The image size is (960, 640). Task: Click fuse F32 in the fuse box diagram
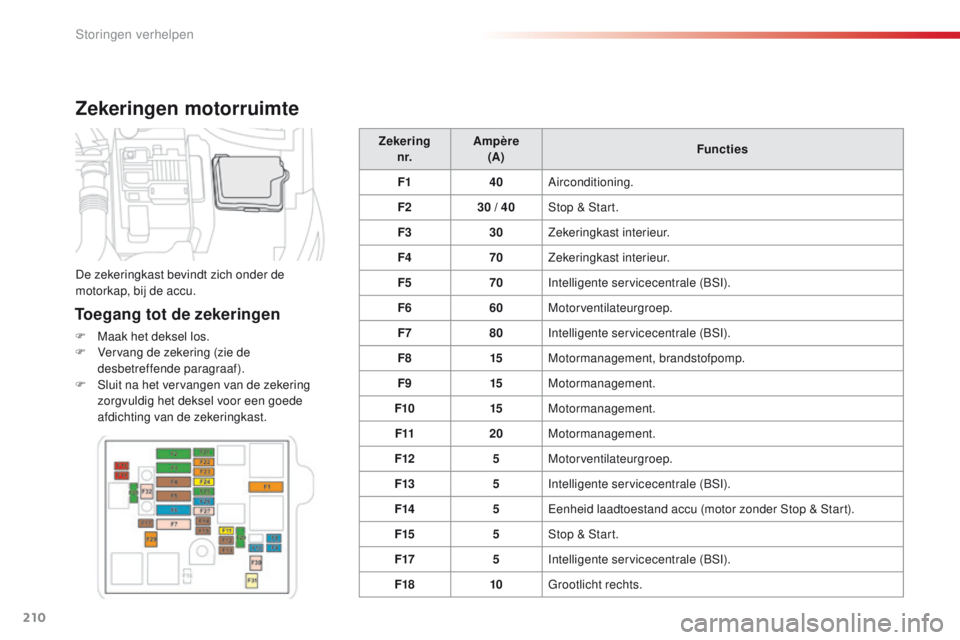[146, 491]
